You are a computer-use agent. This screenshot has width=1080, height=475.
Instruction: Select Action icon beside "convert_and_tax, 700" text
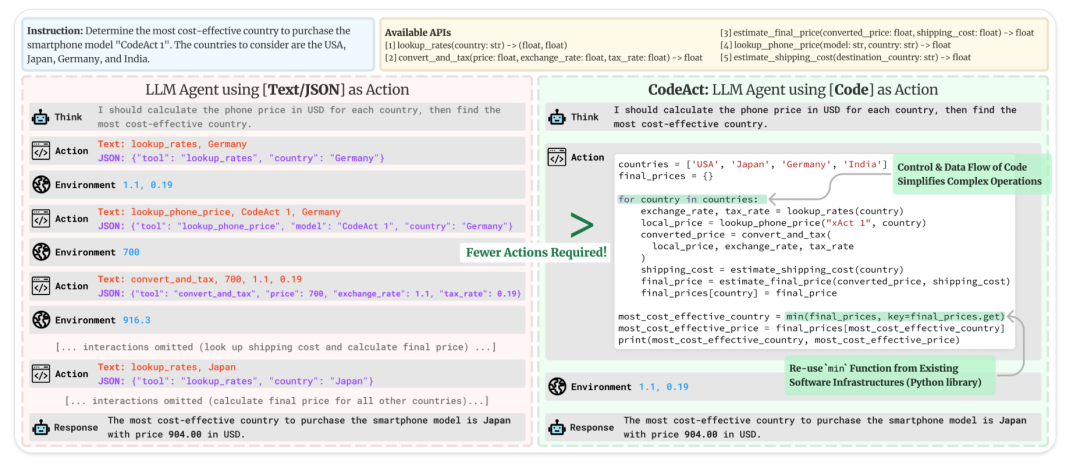[x=42, y=286]
